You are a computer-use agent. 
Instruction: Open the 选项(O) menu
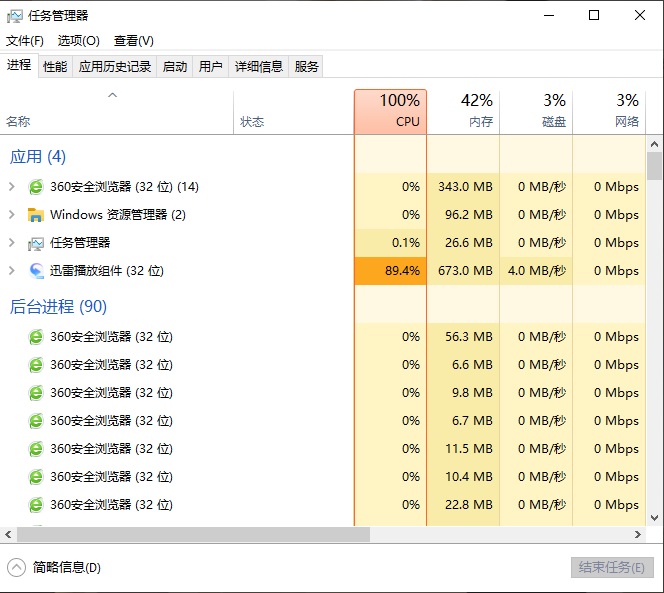79,41
